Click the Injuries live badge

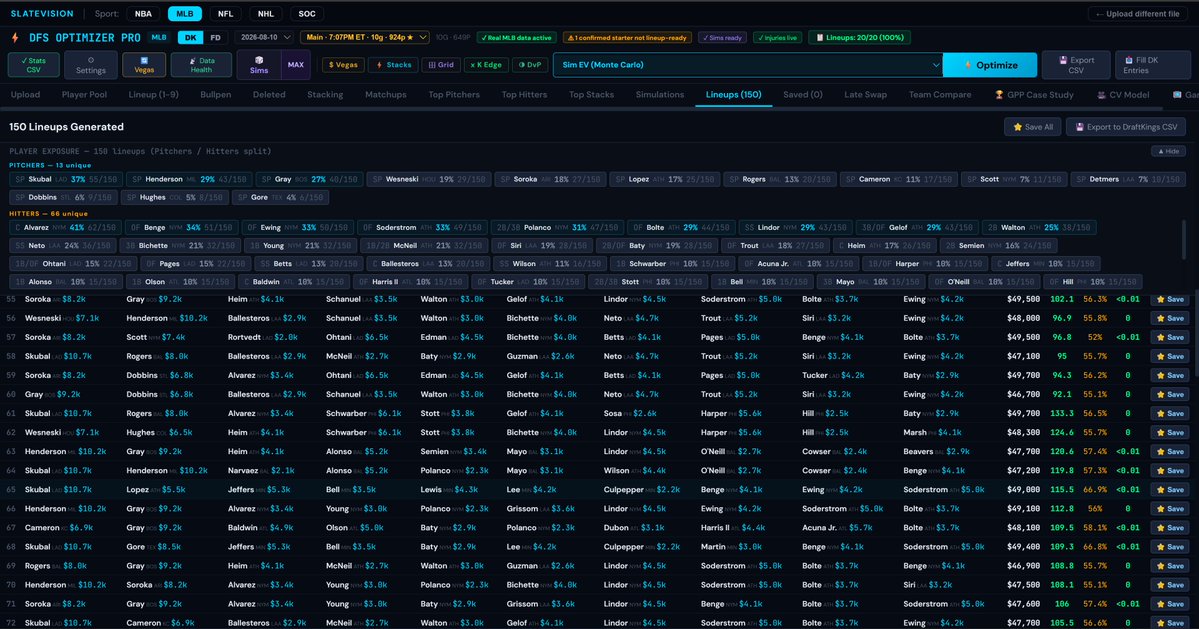777,37
